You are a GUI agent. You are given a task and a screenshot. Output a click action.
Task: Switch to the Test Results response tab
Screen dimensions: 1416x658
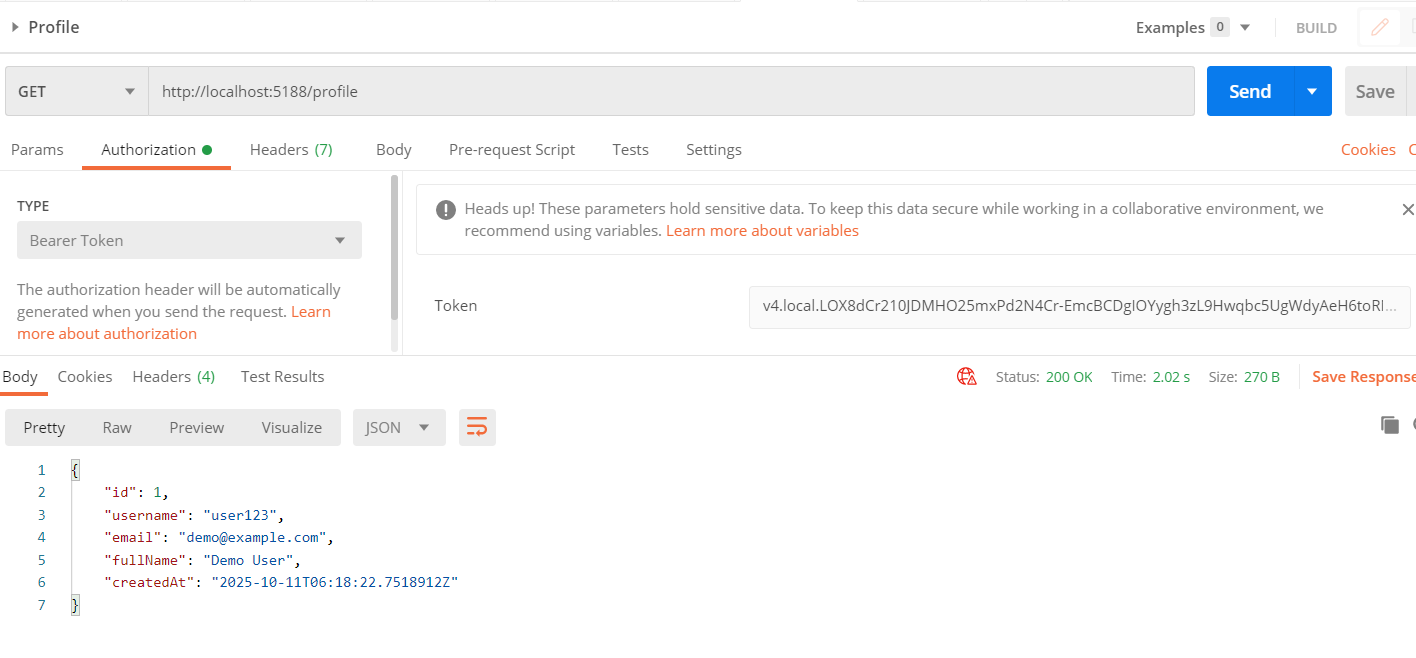(282, 377)
